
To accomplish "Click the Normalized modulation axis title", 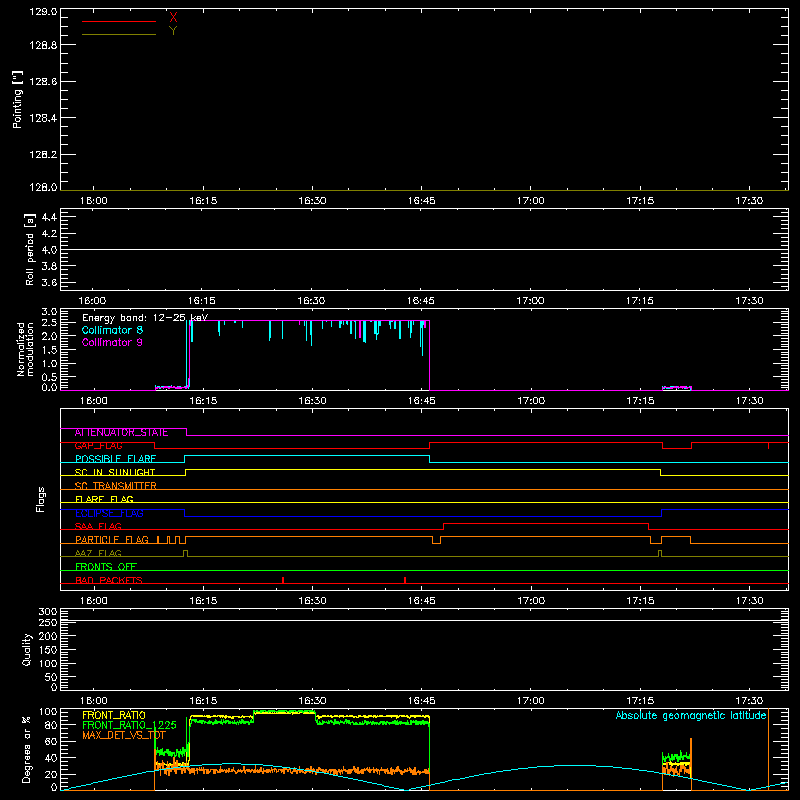I will coord(25,349).
